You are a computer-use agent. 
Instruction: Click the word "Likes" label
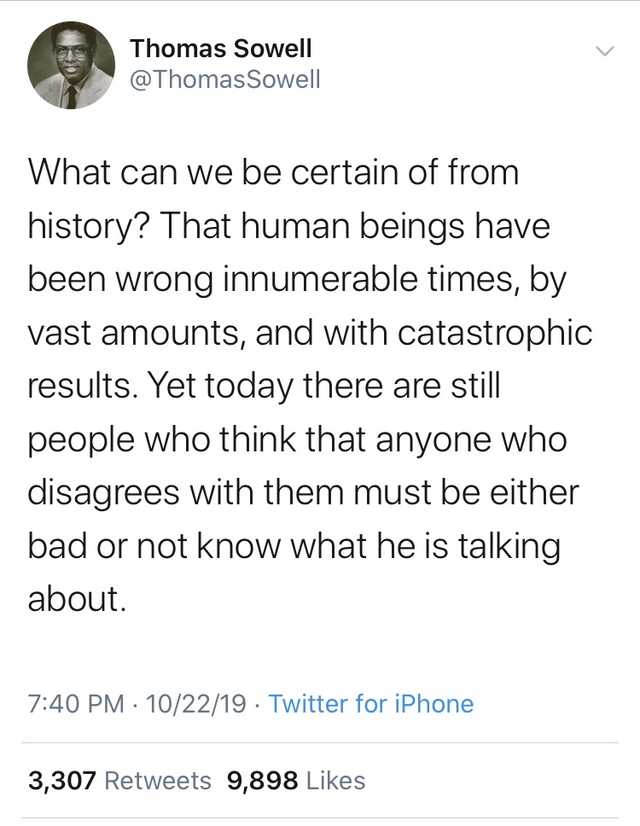[x=335, y=780]
